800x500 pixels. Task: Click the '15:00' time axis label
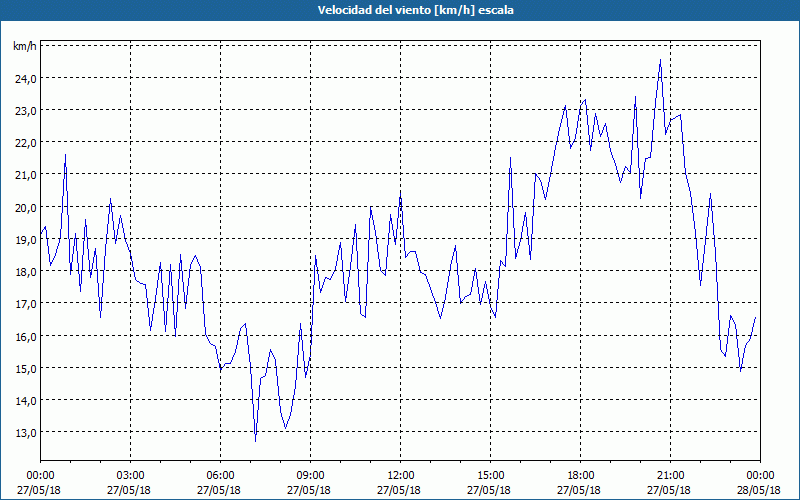point(490,476)
